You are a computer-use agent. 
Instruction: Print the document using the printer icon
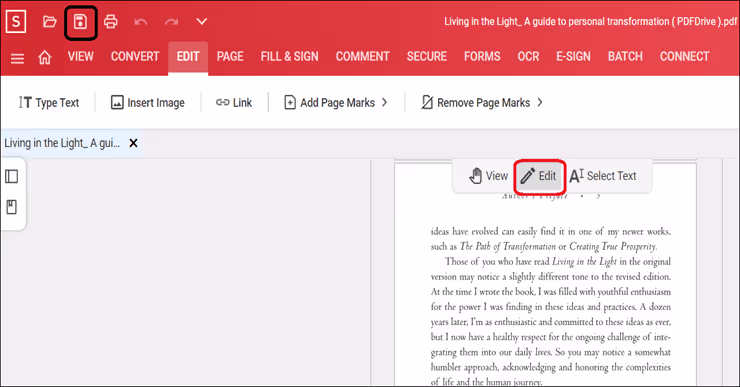111,22
